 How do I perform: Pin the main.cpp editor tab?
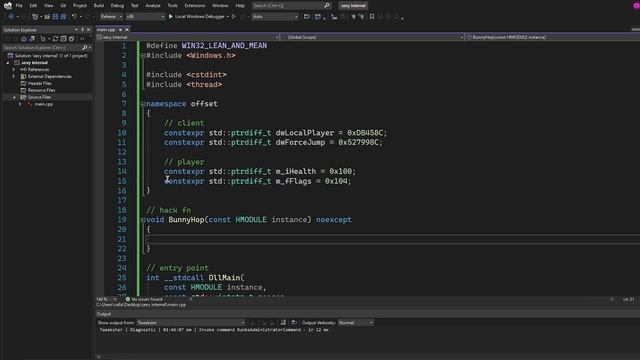click(120, 30)
